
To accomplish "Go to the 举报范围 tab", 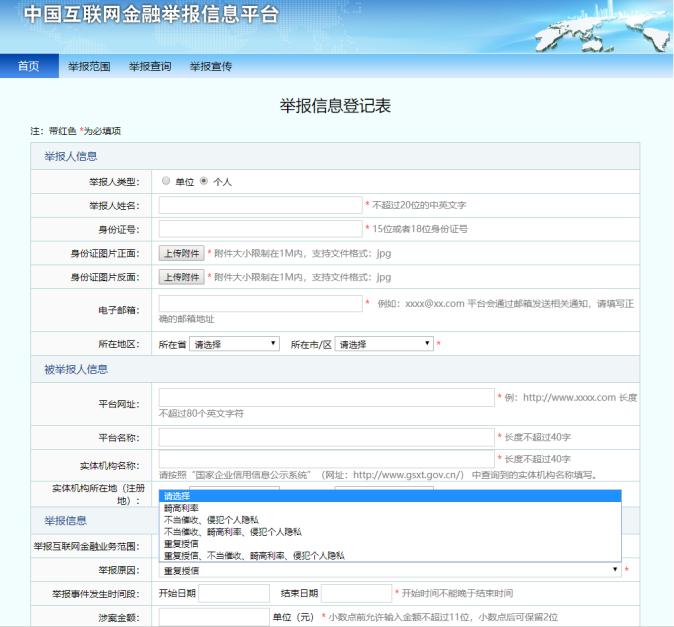I will 89,66.
